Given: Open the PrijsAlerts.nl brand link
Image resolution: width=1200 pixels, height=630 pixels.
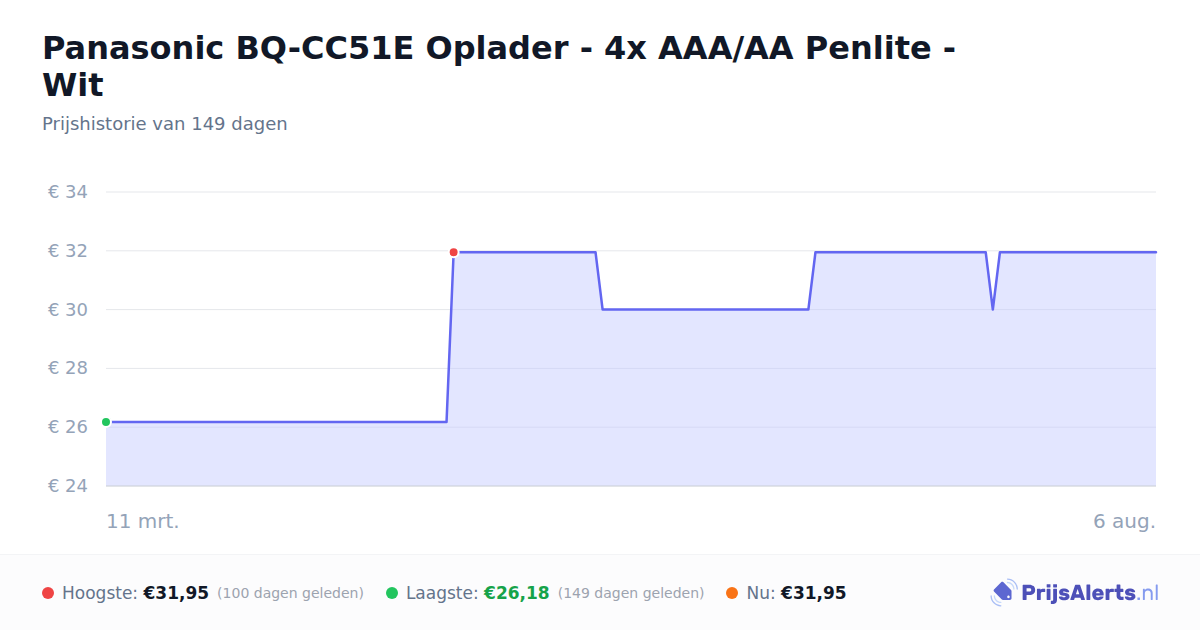Looking at the screenshot, I should pyautogui.click(x=1074, y=593).
